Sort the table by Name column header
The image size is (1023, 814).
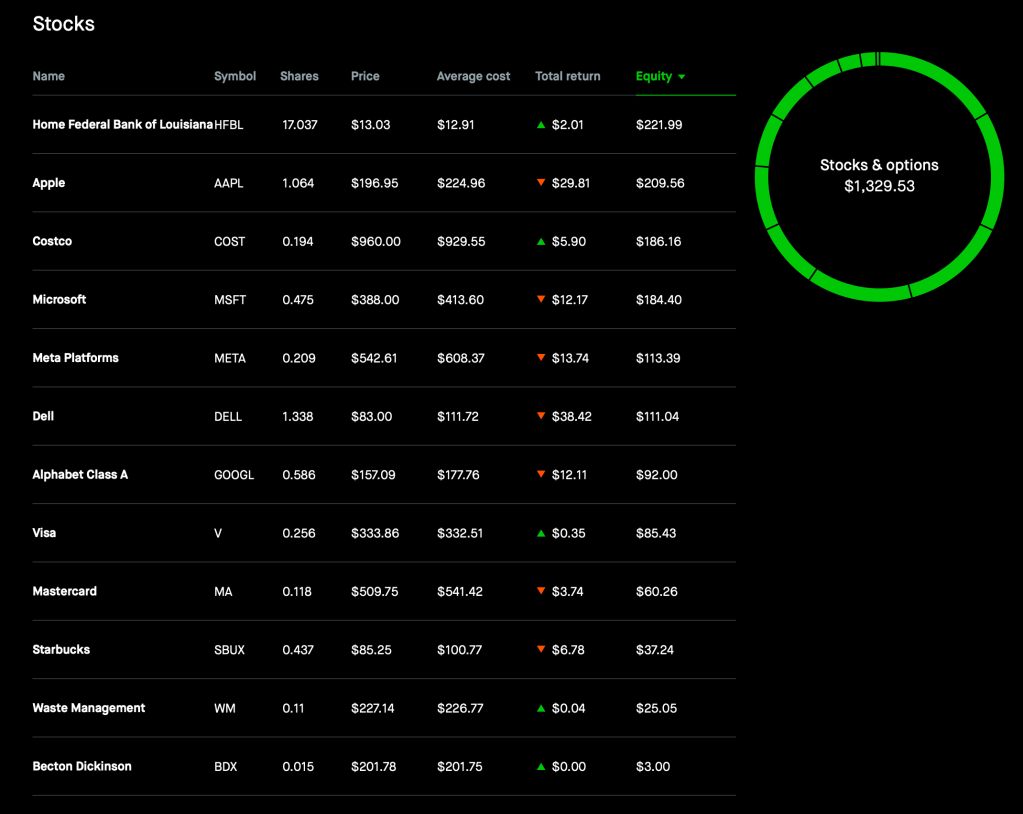48,76
